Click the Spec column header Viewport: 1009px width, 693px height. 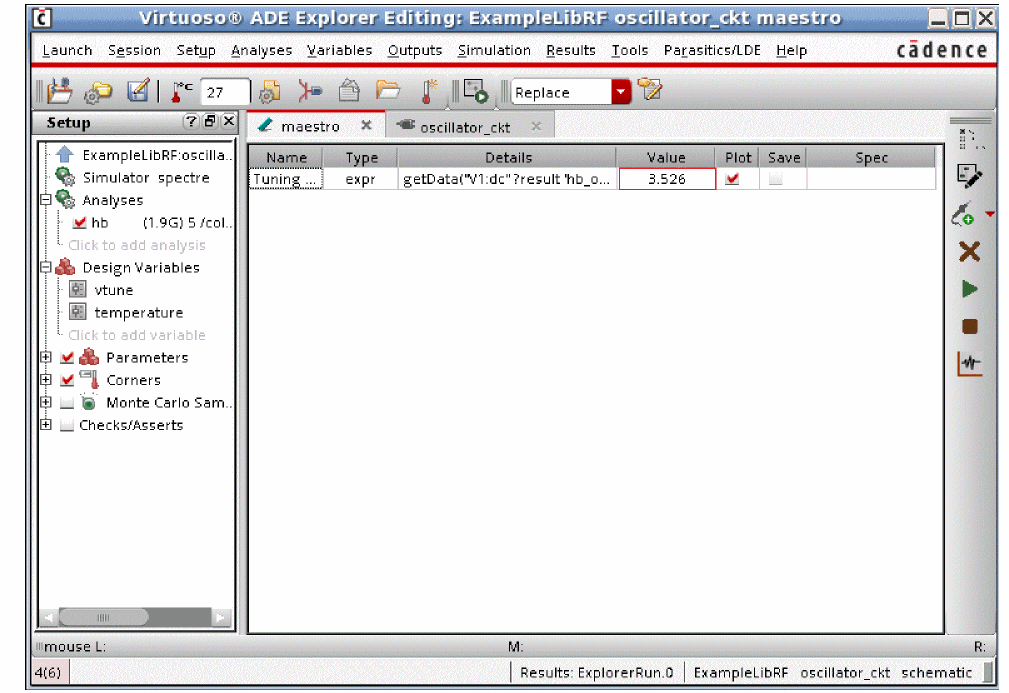871,158
